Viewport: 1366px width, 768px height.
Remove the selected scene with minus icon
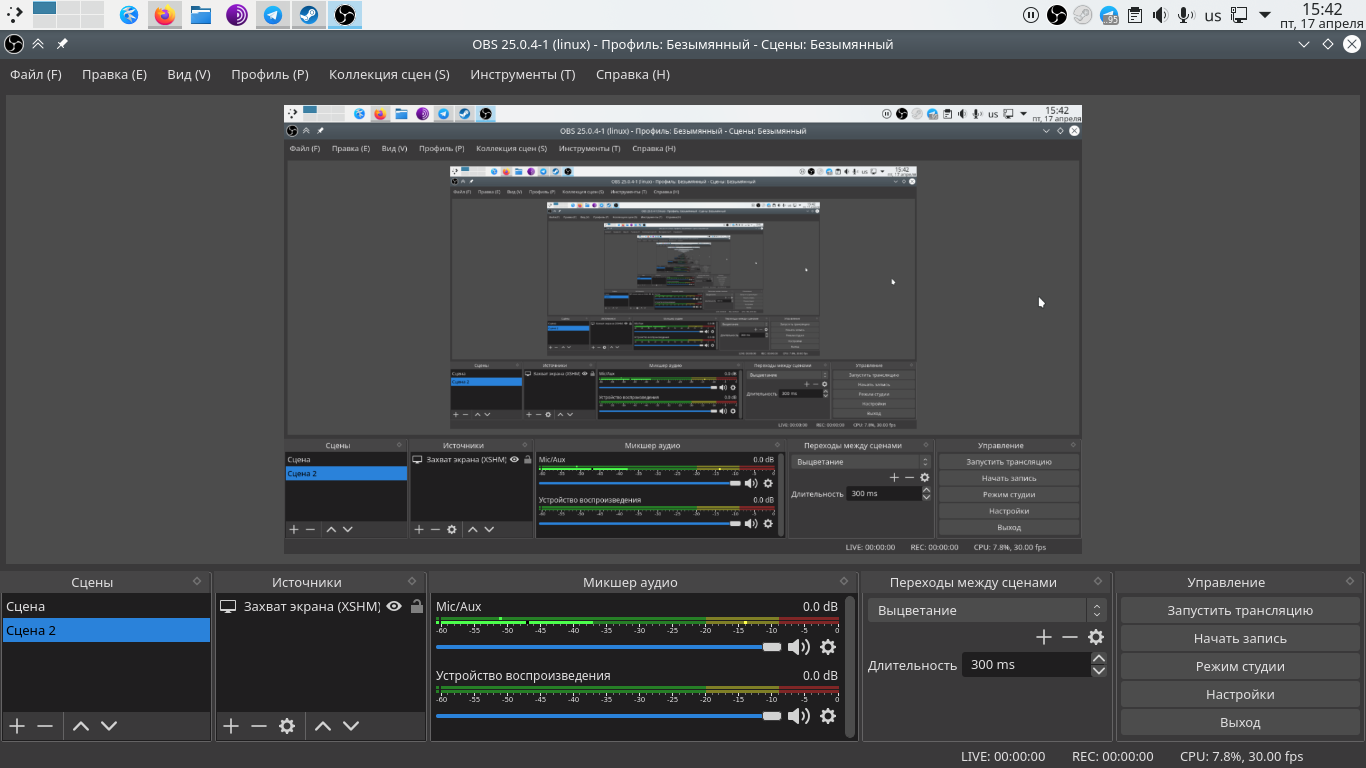[45, 726]
